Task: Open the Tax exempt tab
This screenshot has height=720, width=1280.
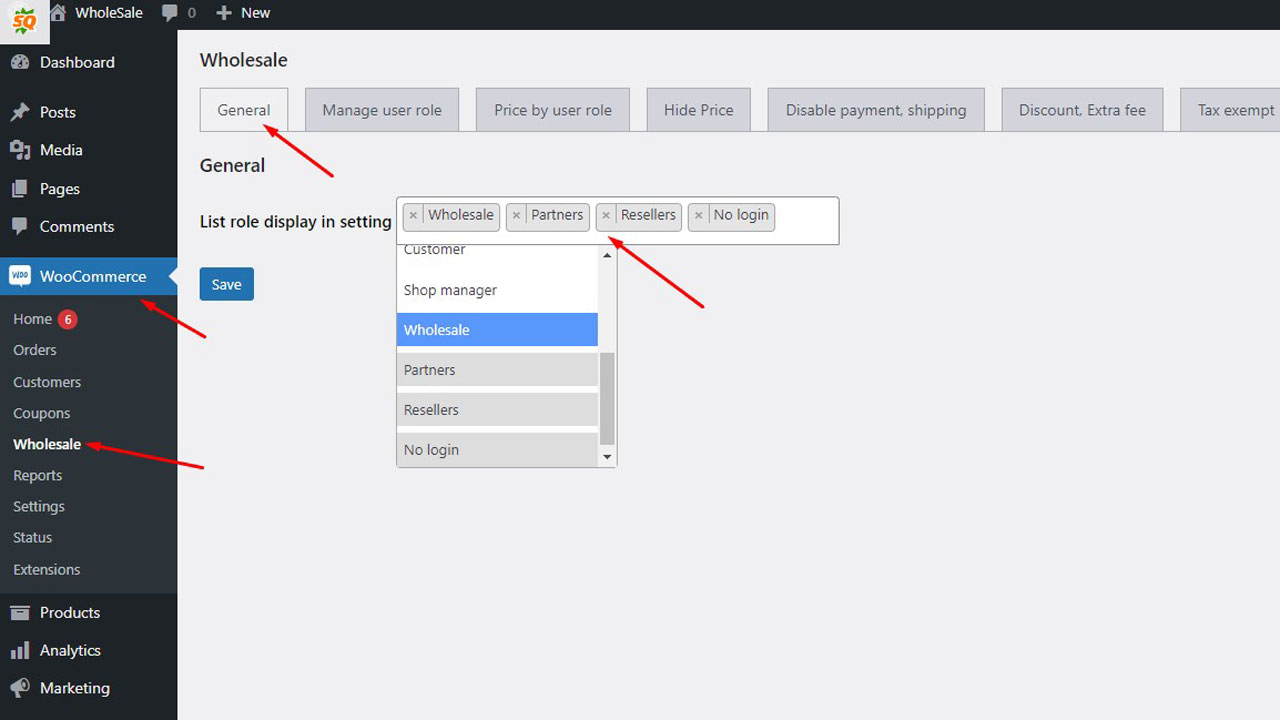Action: (1230, 110)
